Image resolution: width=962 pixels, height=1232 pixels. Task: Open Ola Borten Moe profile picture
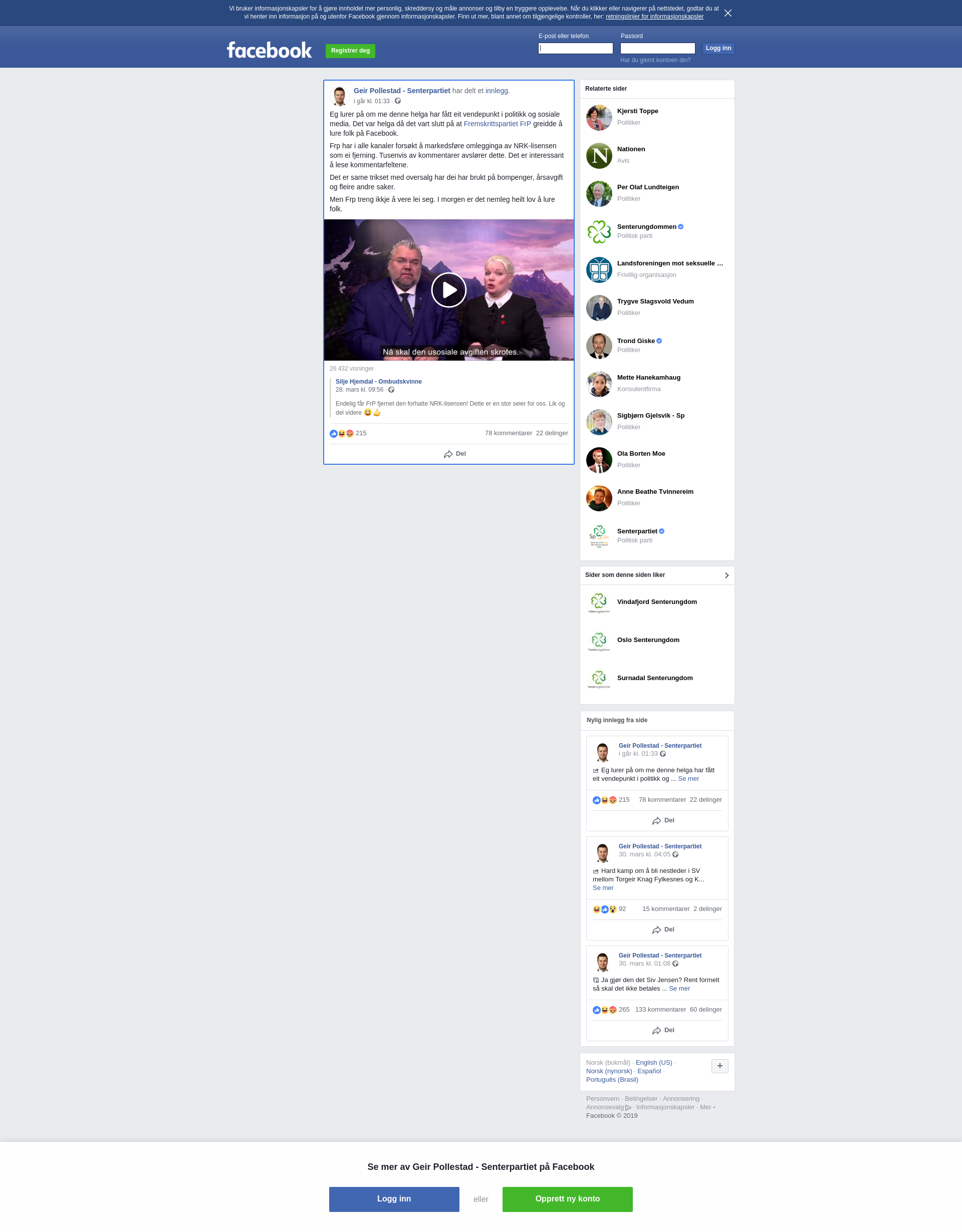(599, 460)
